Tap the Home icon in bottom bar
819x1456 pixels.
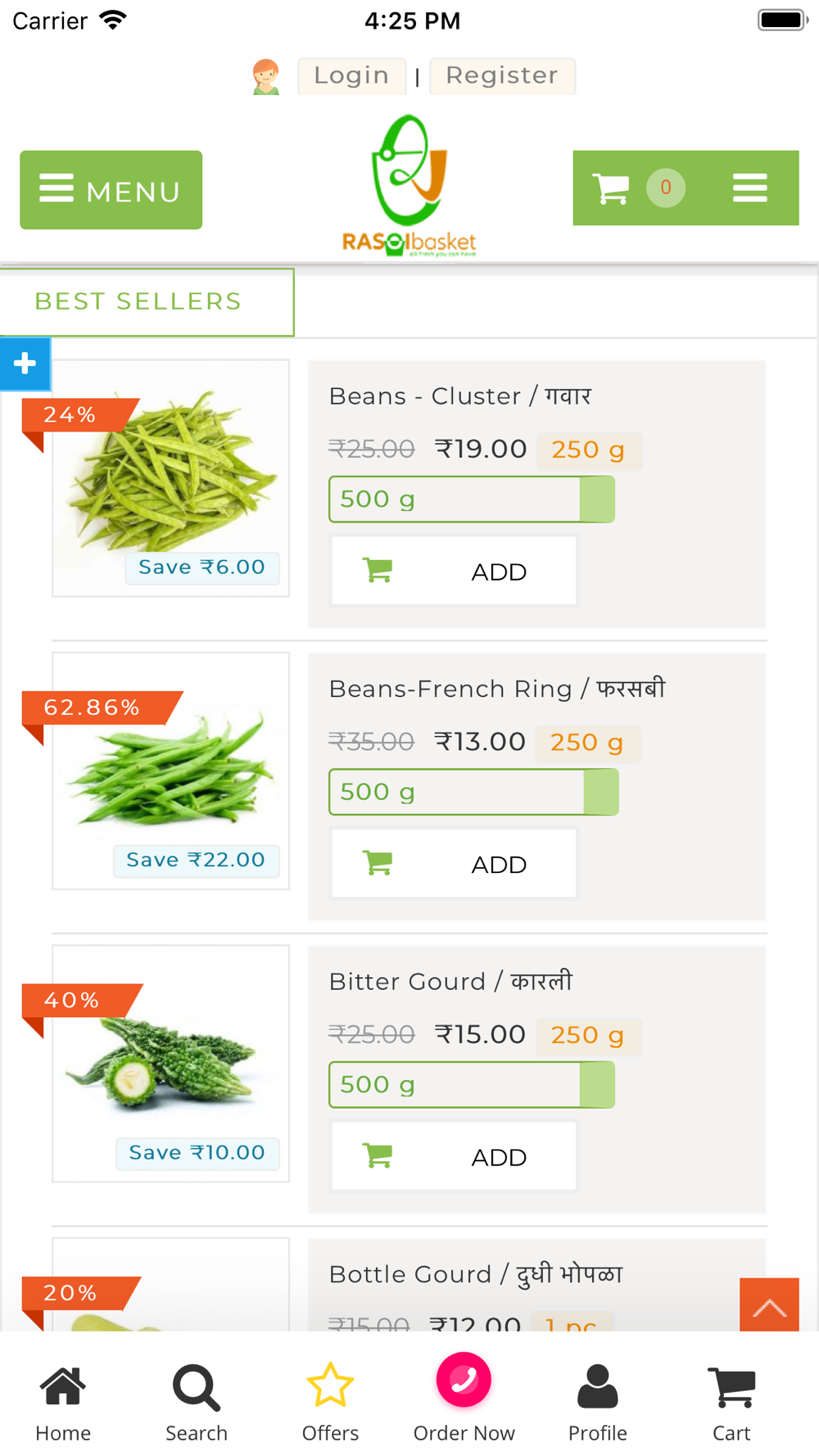point(63,1402)
